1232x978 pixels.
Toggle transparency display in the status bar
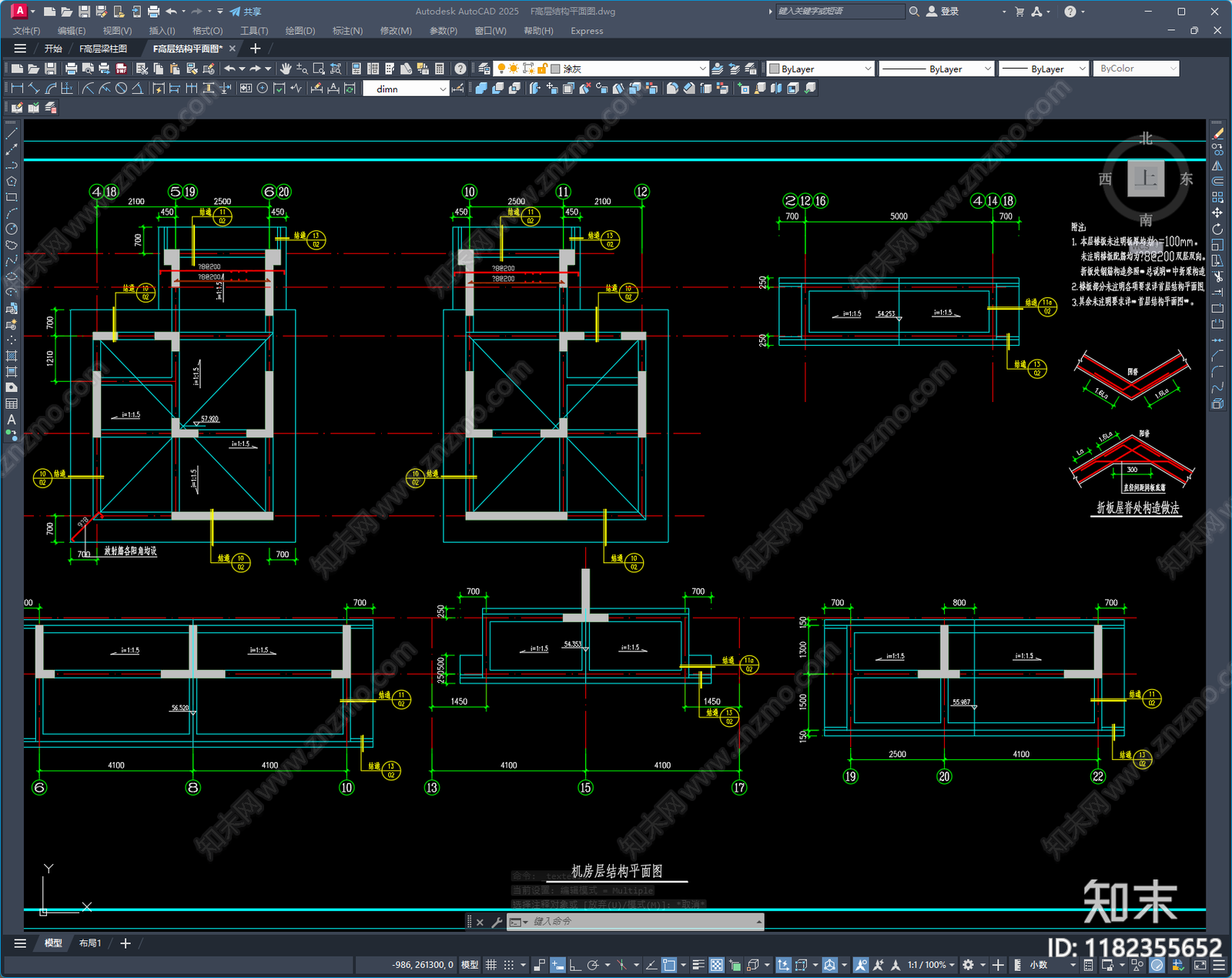(716, 965)
